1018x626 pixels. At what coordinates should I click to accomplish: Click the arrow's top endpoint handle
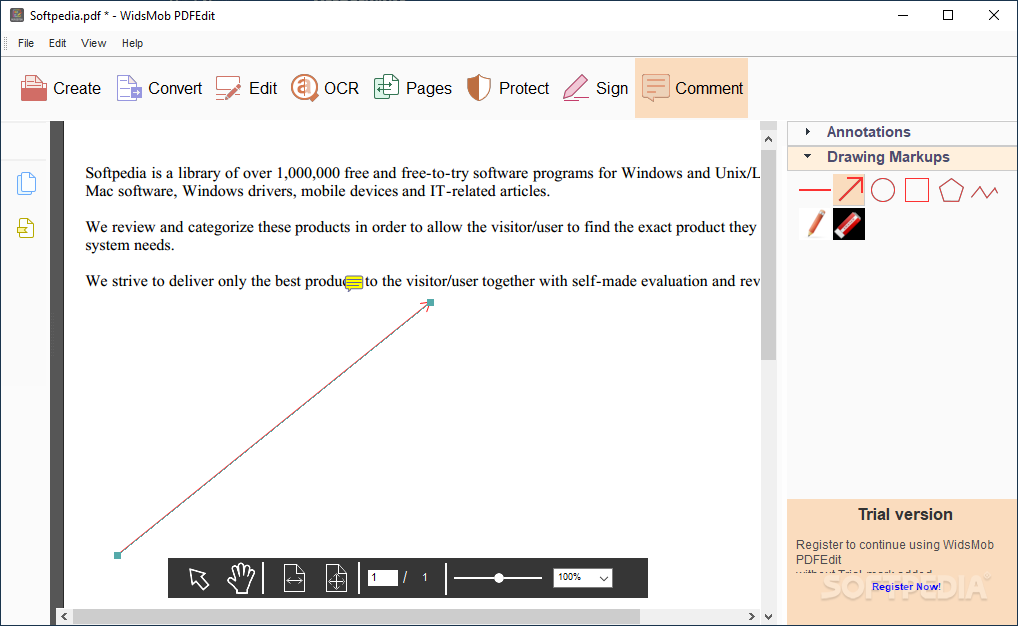coord(430,303)
